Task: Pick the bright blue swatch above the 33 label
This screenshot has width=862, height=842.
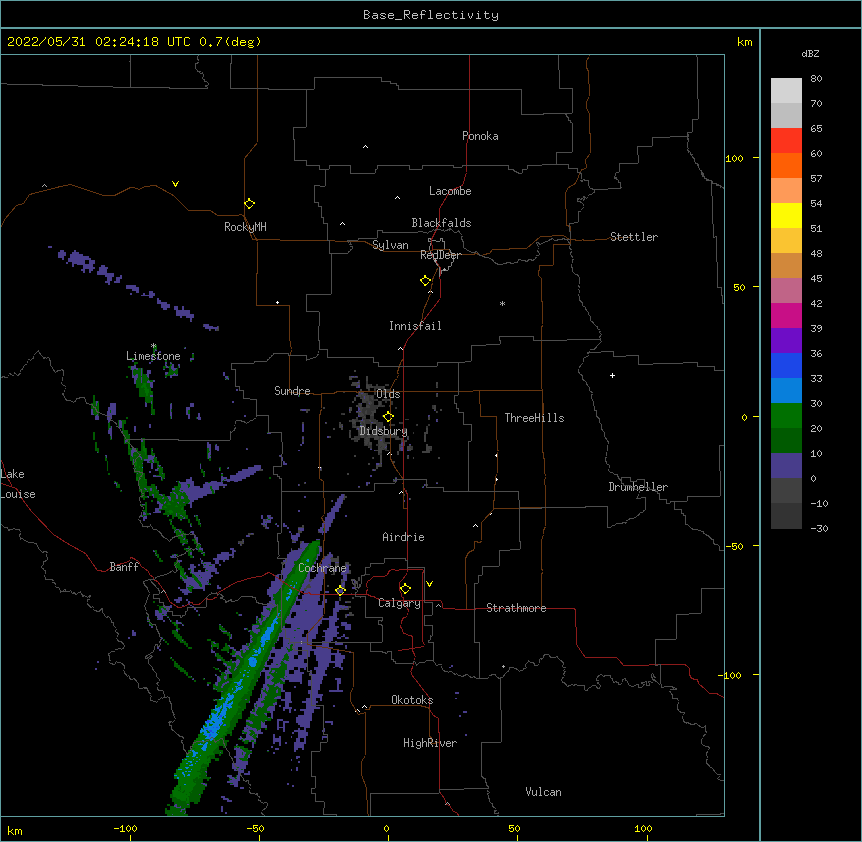Action: [x=786, y=365]
